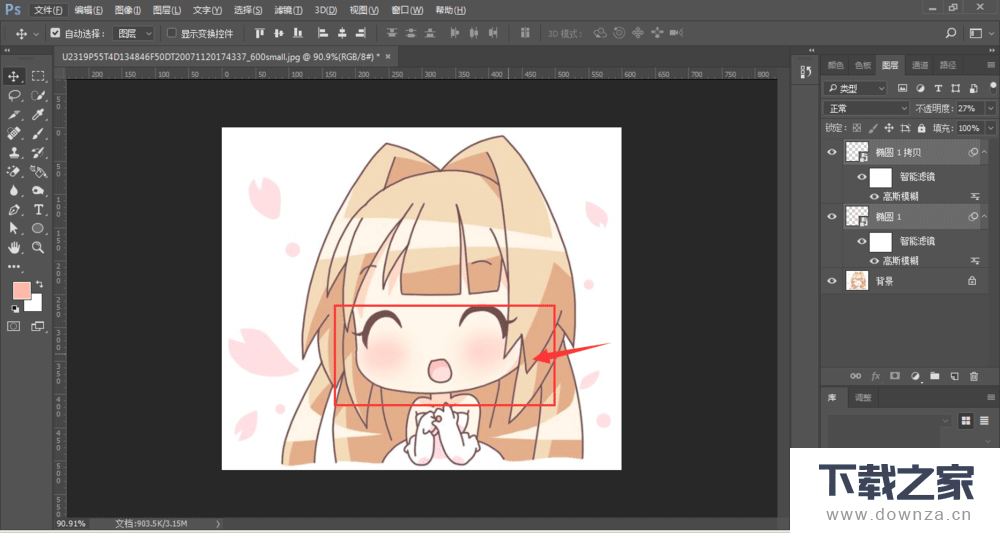
Task: Select the Rectangular Marquee tool
Action: [x=38, y=77]
